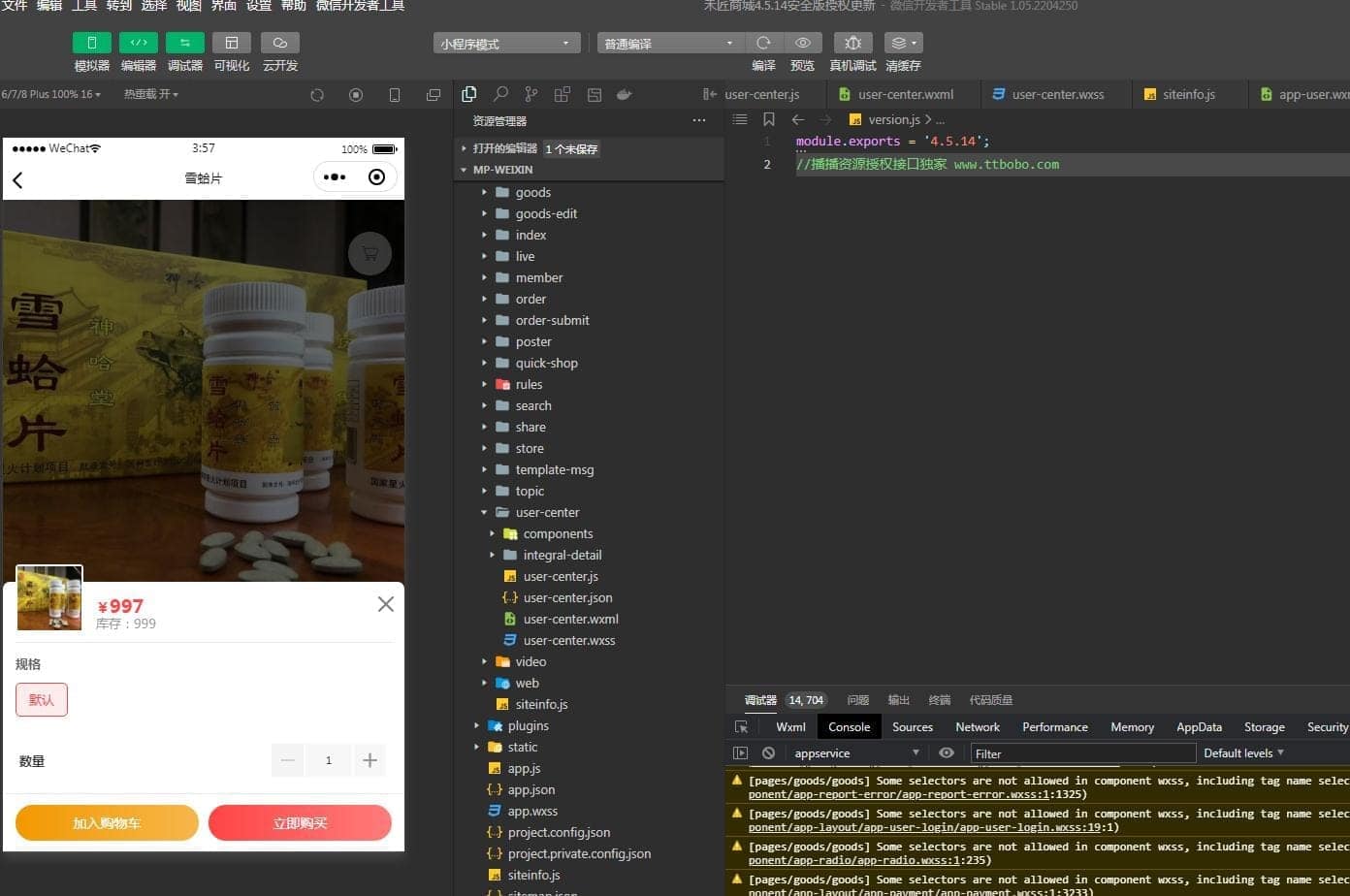Image resolution: width=1350 pixels, height=896 pixels.
Task: Toggle the console live expression eye icon
Action: (947, 752)
